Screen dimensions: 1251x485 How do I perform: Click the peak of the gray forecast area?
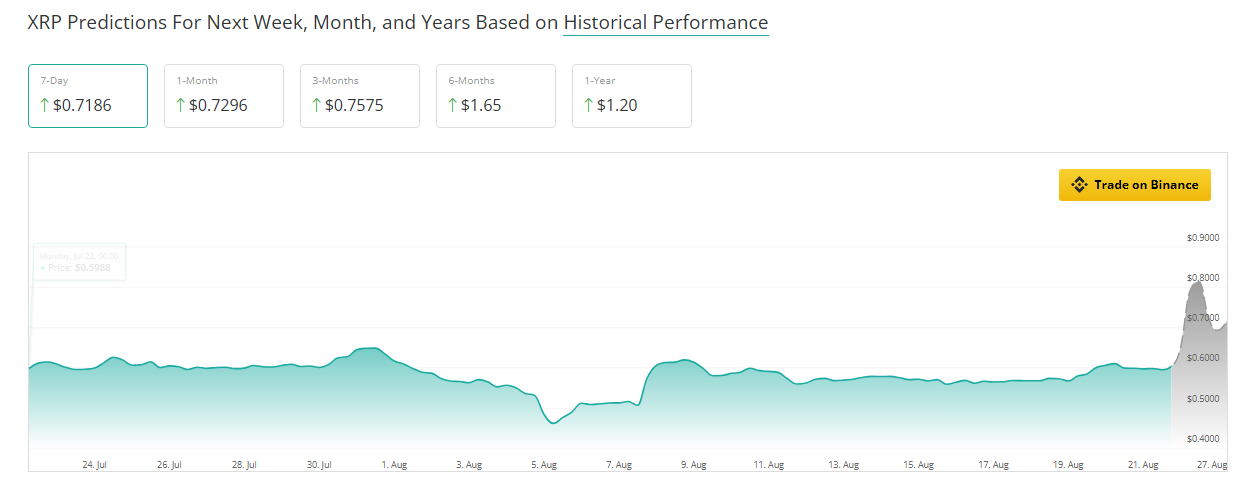(1196, 282)
